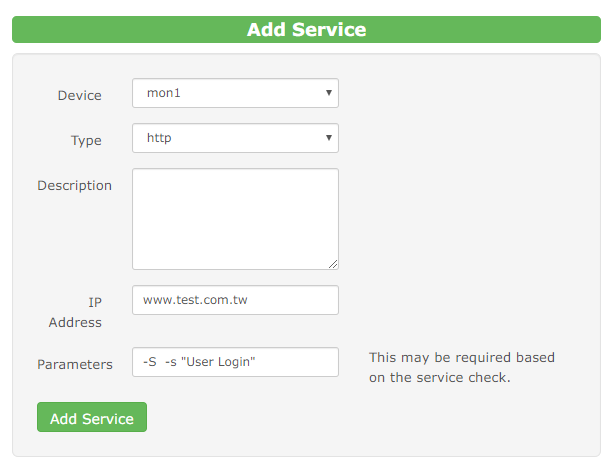Click the parameters help text note
The height and width of the screenshot is (470, 613).
[462, 368]
